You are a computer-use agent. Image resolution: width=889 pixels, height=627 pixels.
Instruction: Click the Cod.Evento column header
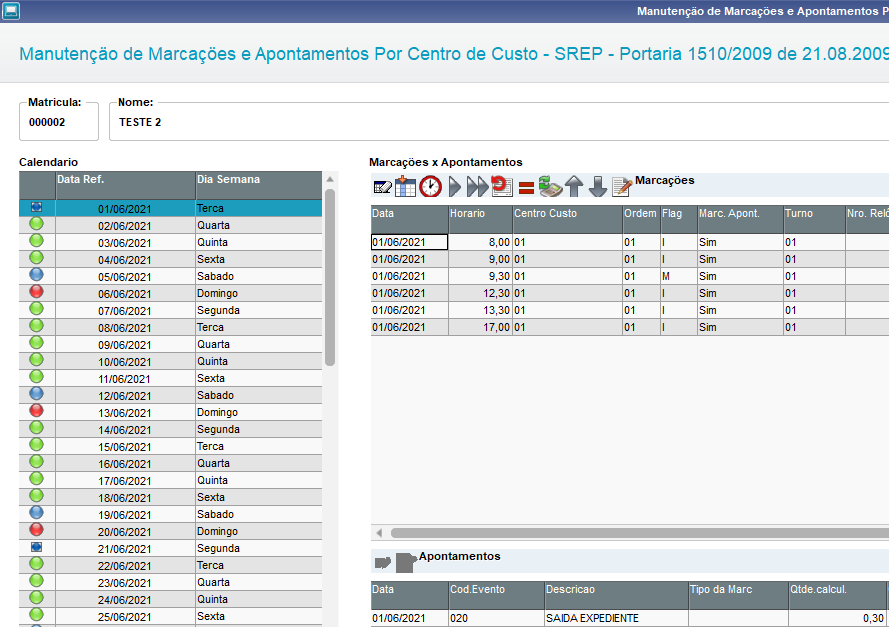(496, 595)
